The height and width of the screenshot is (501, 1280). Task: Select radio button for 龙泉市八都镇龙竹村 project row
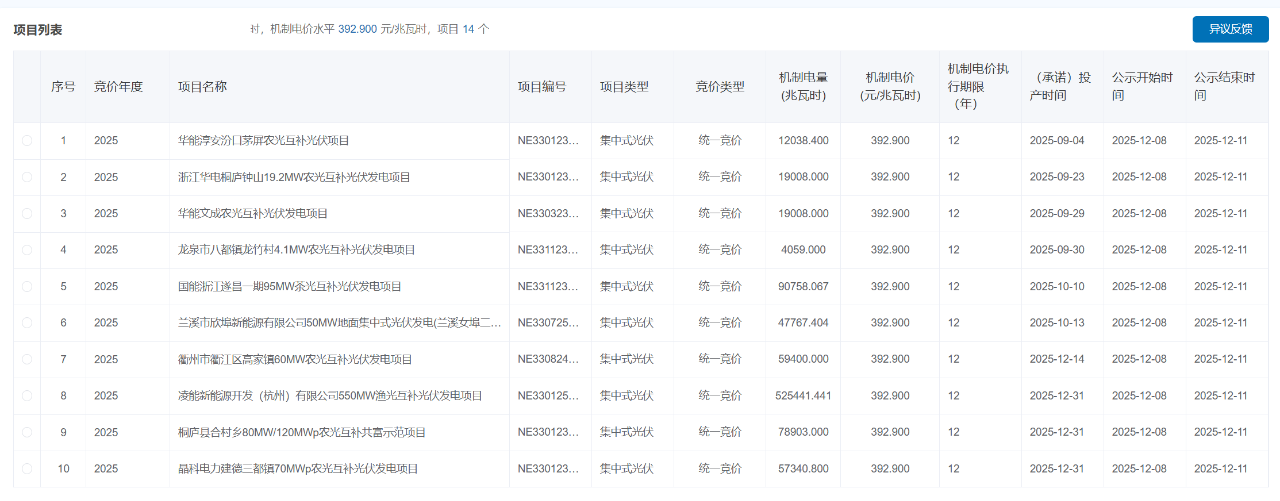(26, 250)
